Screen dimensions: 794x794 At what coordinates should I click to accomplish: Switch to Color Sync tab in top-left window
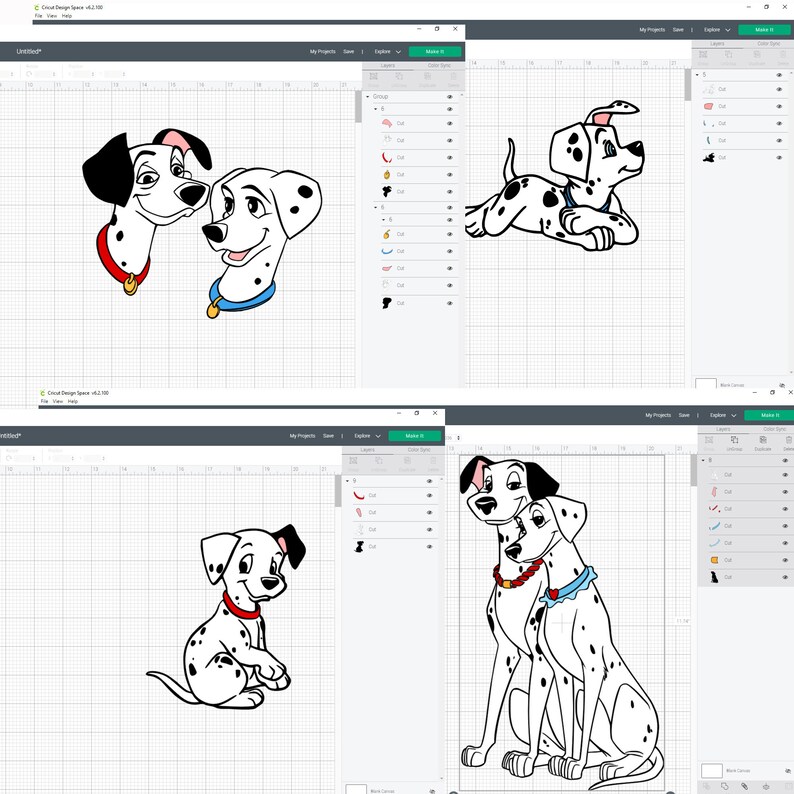(x=439, y=66)
